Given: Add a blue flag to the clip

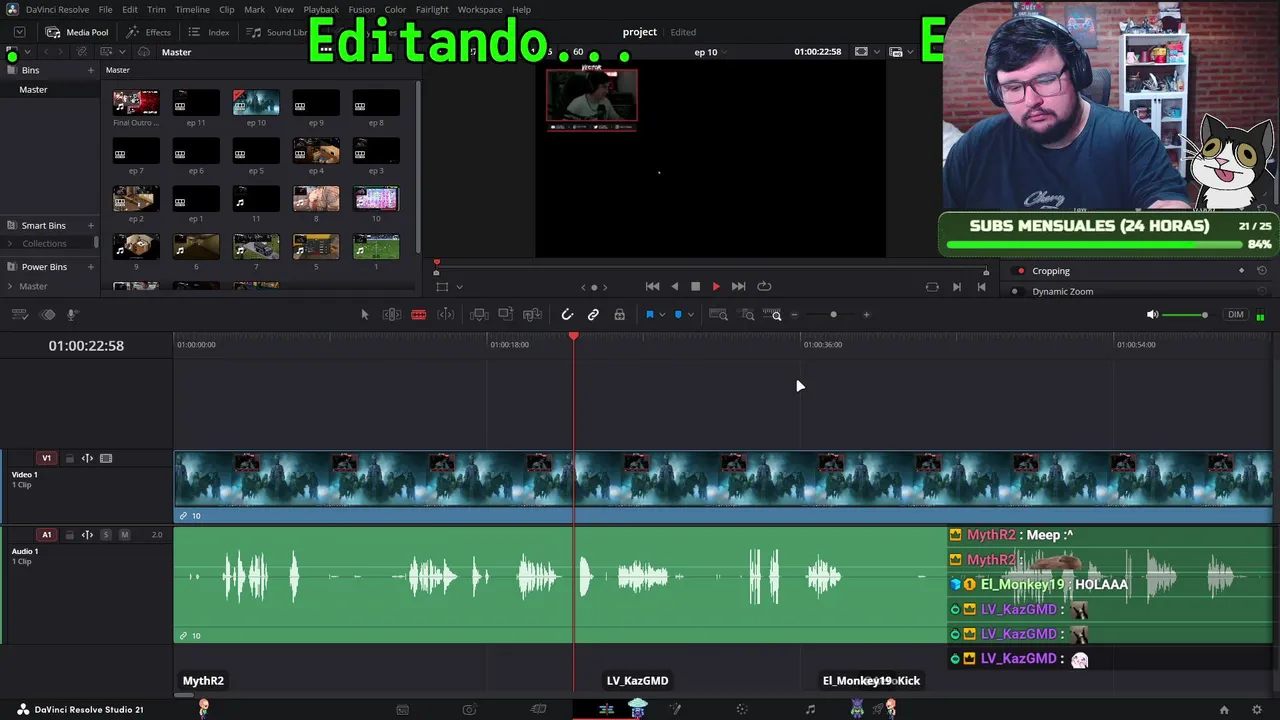Looking at the screenshot, I should pyautogui.click(x=649, y=315).
